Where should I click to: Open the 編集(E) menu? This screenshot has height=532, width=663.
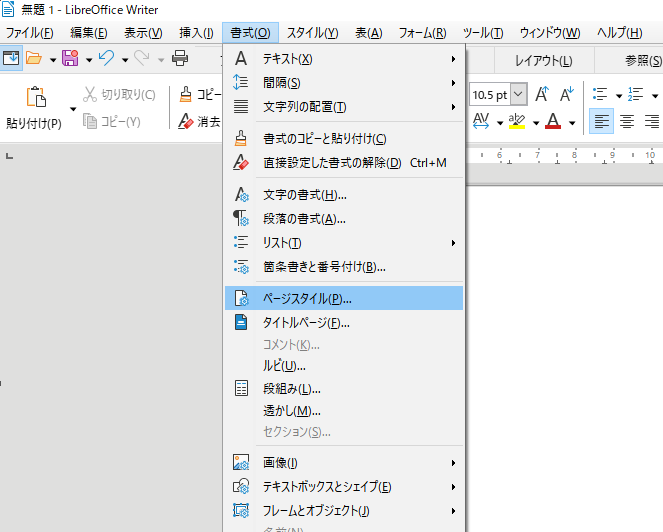pos(89,33)
